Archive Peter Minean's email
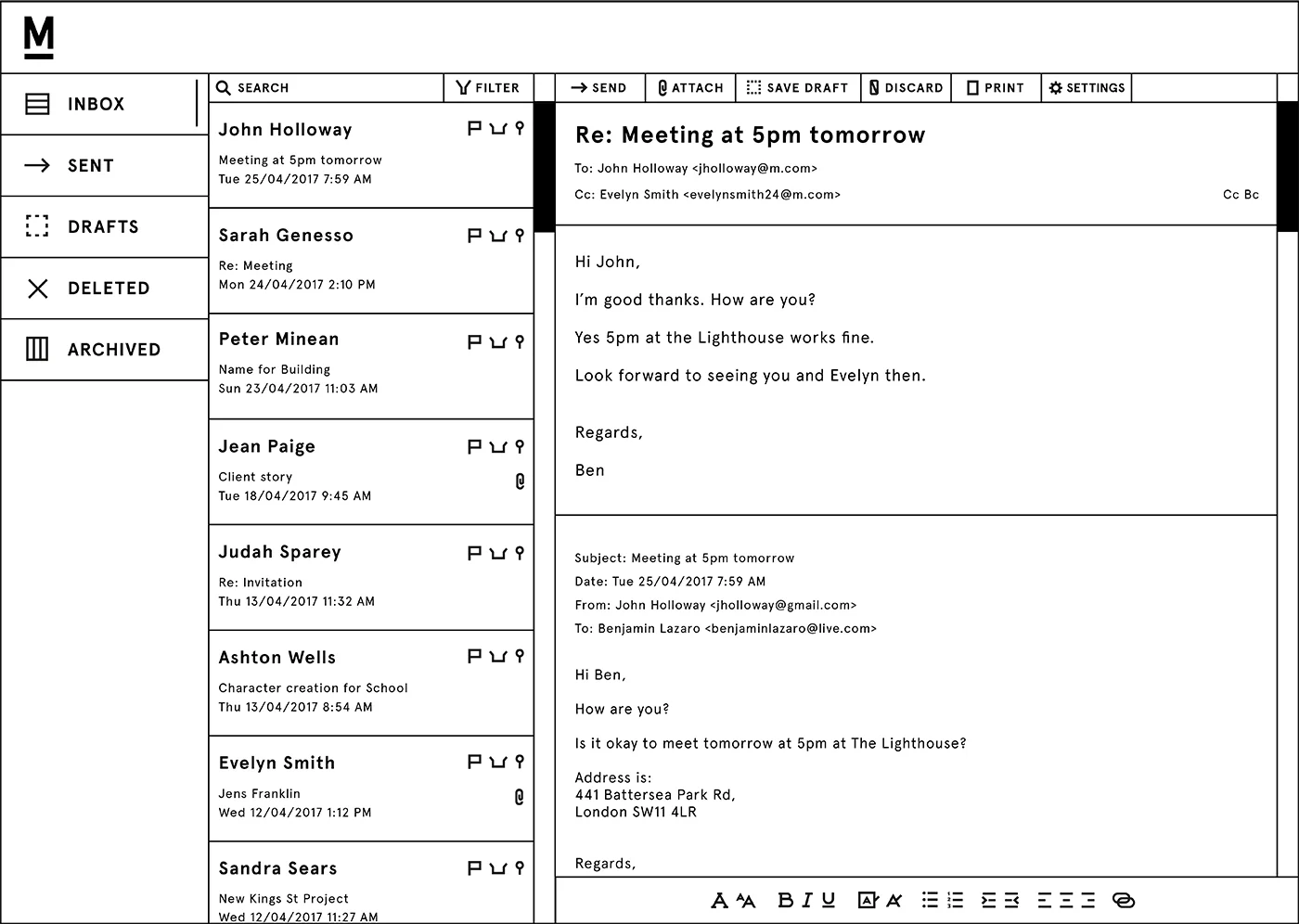Image resolution: width=1299 pixels, height=924 pixels. (x=498, y=341)
